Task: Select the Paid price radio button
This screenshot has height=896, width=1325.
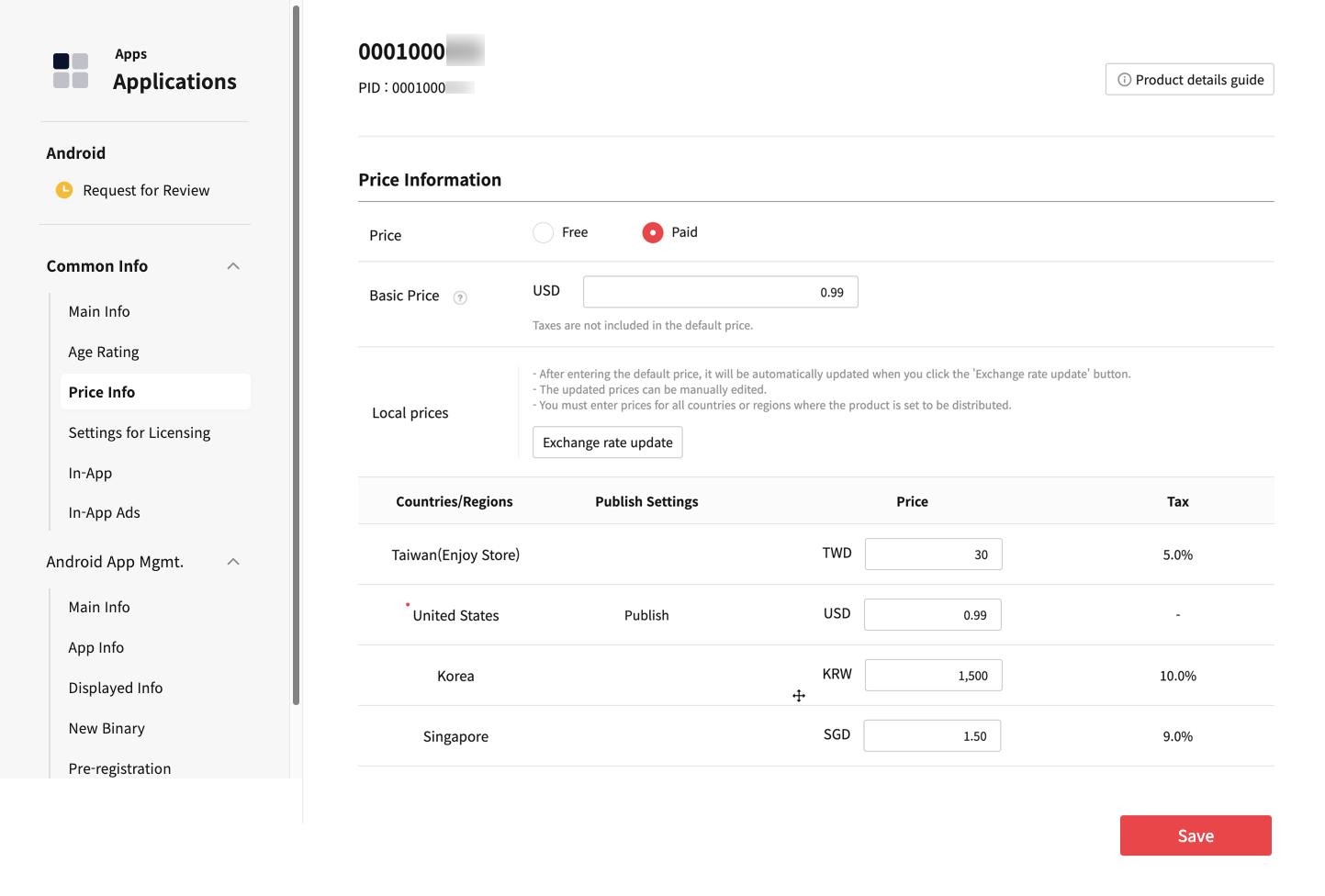Action: coord(653,233)
